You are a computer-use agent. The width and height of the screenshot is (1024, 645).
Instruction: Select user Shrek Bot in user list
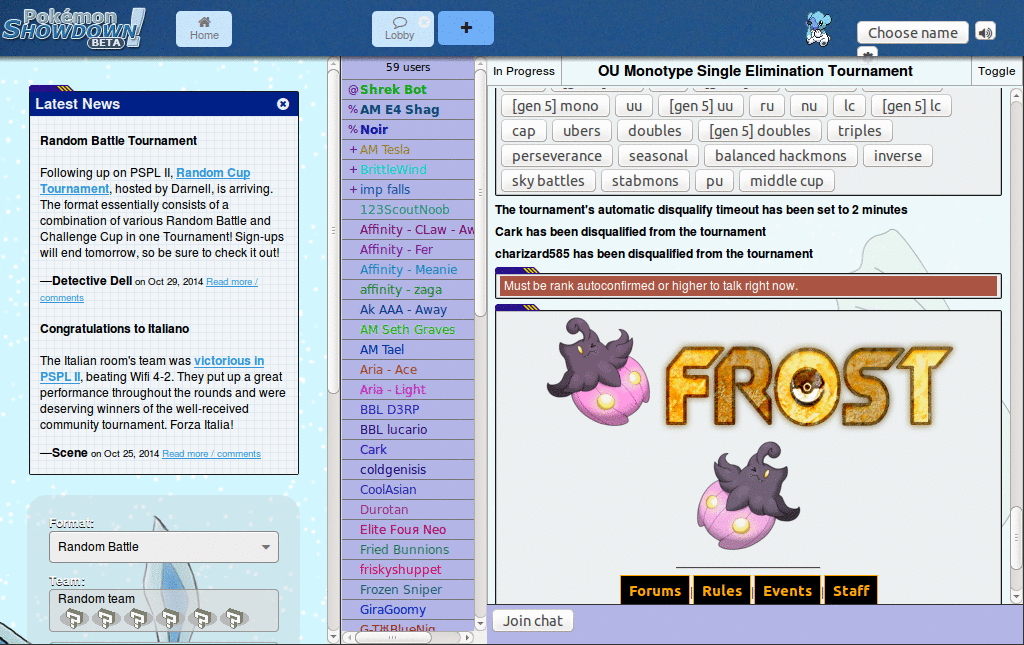pyautogui.click(x=408, y=89)
